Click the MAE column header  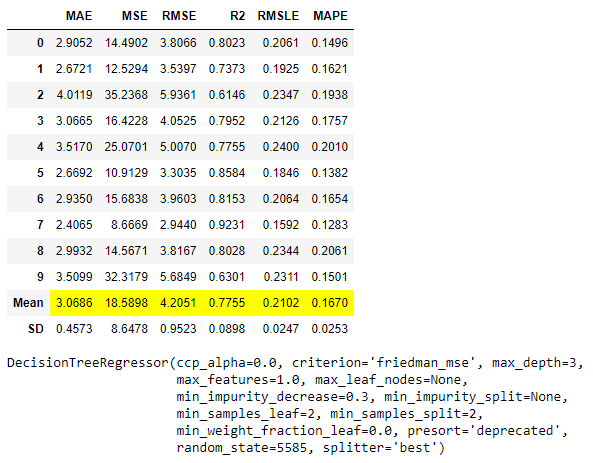coord(79,16)
